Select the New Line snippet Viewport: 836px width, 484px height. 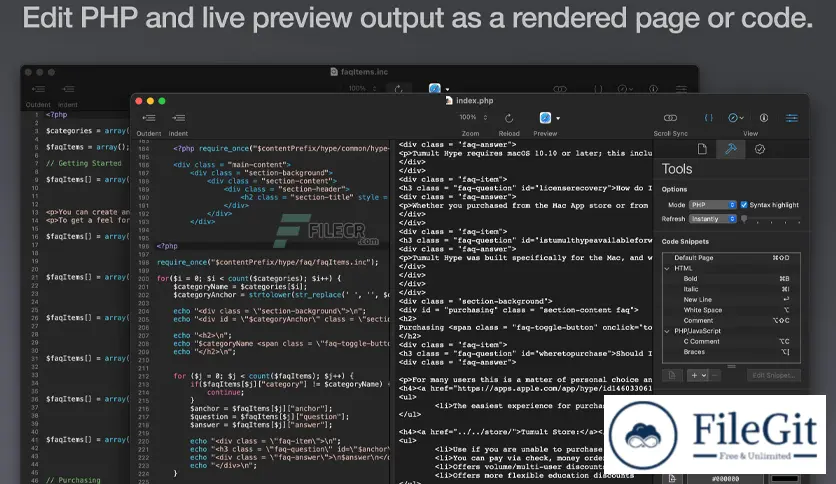point(731,300)
